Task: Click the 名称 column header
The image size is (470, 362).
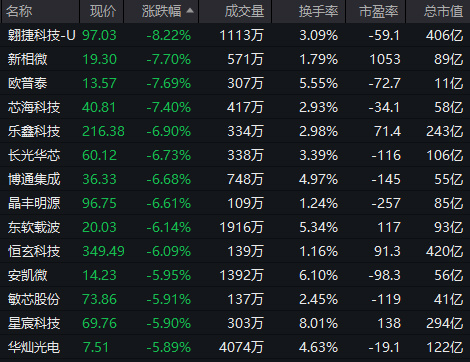Action: (x=19, y=11)
